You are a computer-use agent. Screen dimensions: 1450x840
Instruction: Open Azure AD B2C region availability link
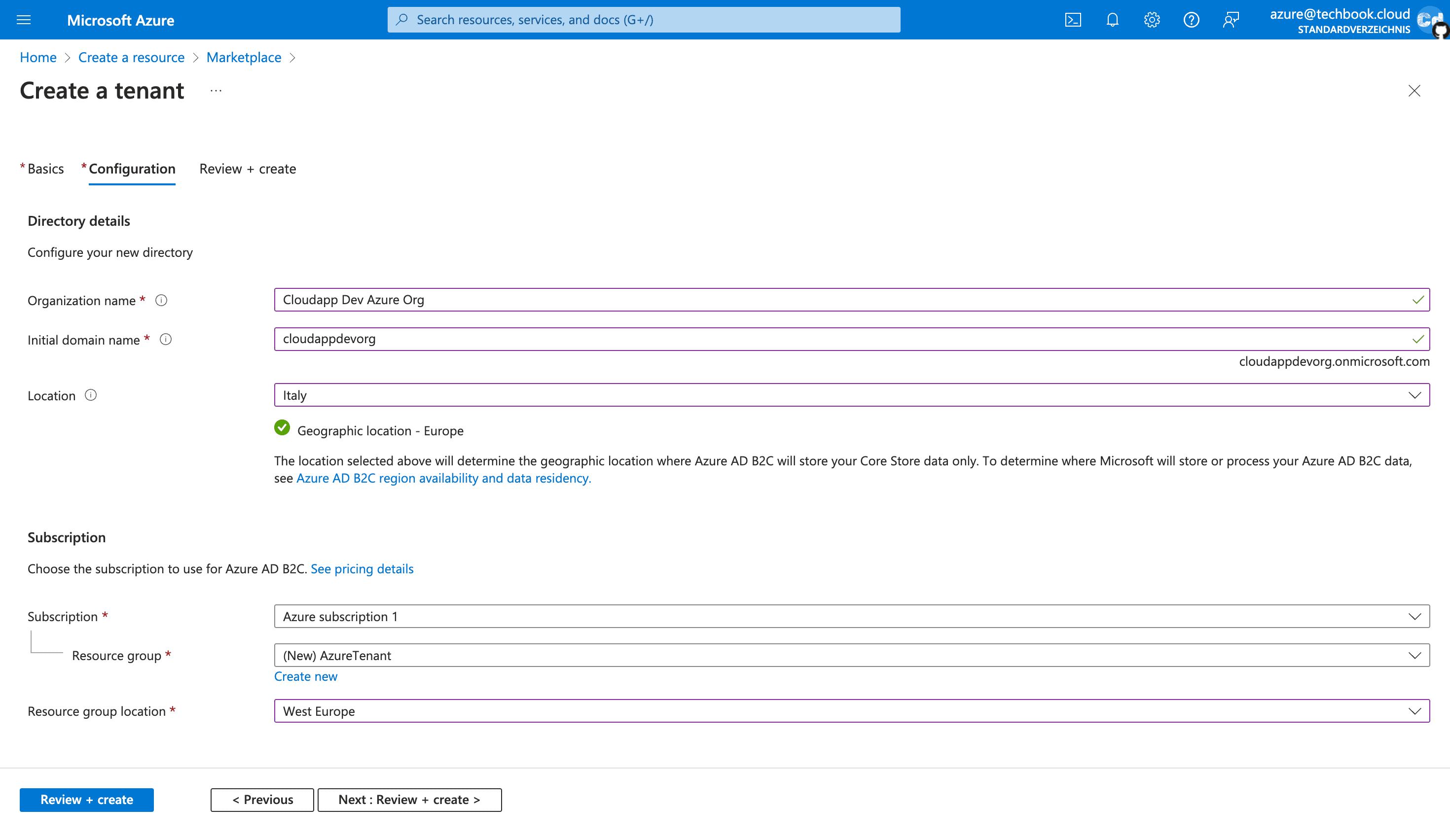click(443, 478)
